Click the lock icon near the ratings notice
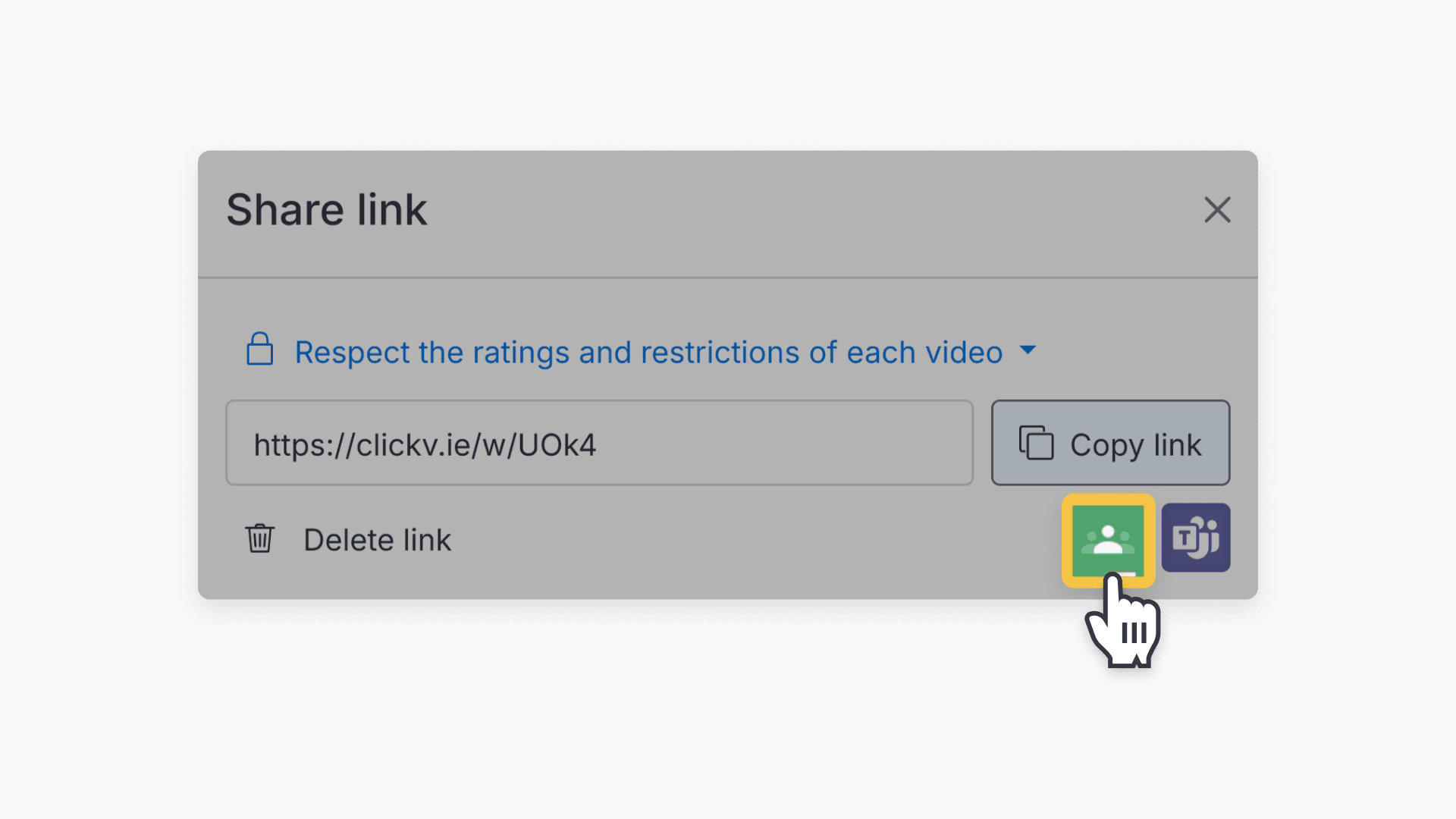Image resolution: width=1456 pixels, height=819 pixels. click(x=259, y=350)
